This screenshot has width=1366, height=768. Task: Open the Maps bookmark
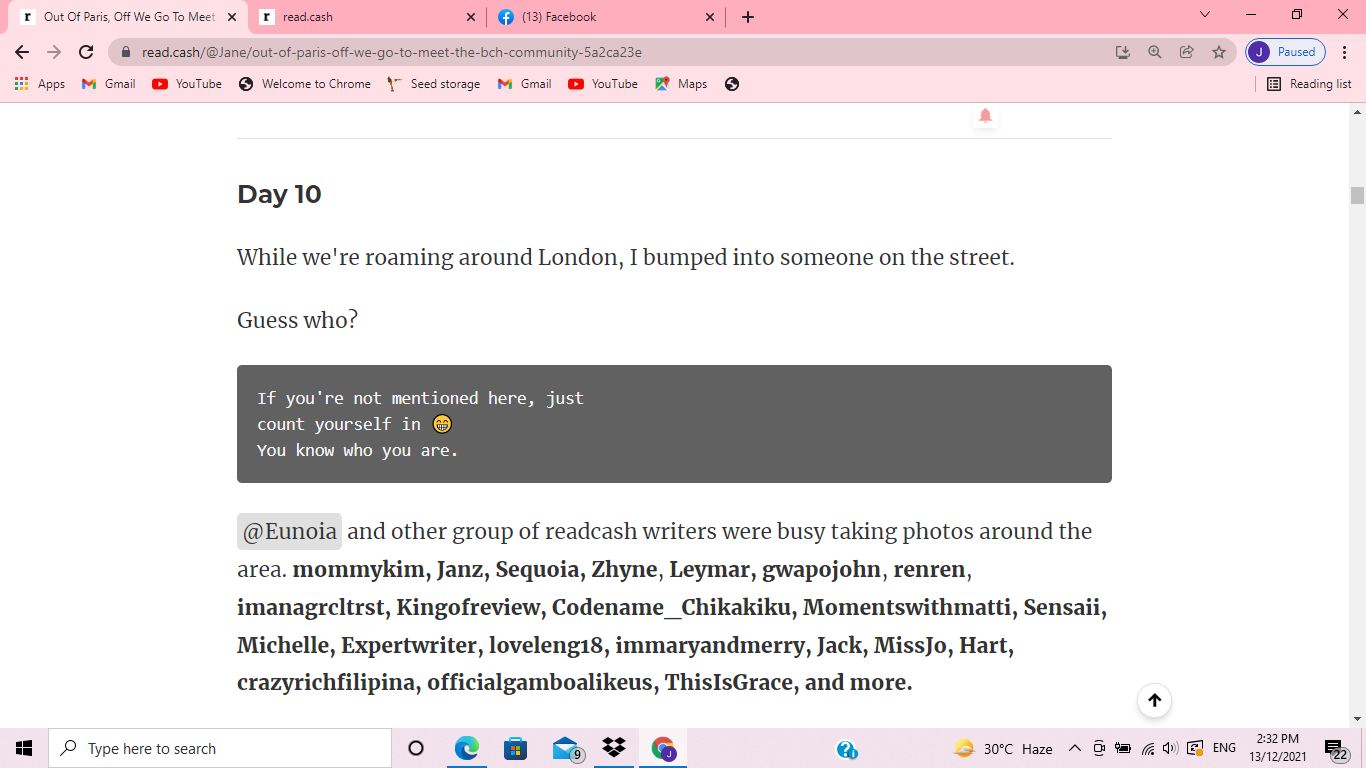point(681,84)
